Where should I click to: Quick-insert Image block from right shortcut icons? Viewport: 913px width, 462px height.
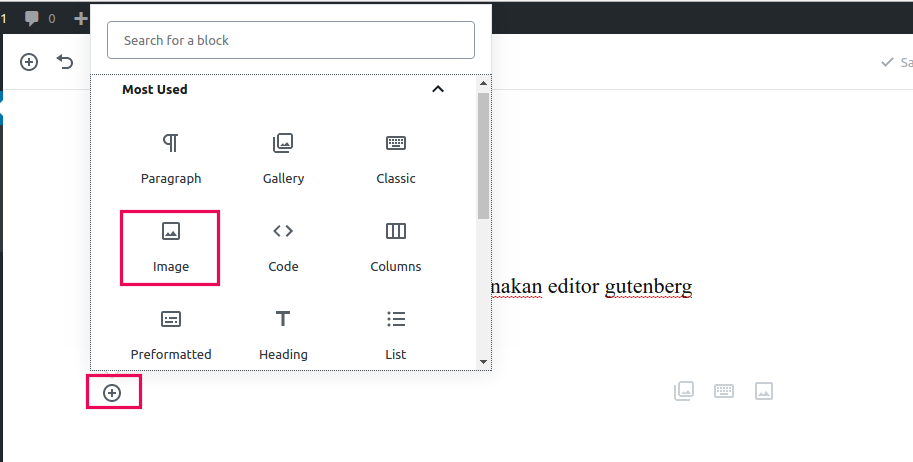(x=764, y=391)
